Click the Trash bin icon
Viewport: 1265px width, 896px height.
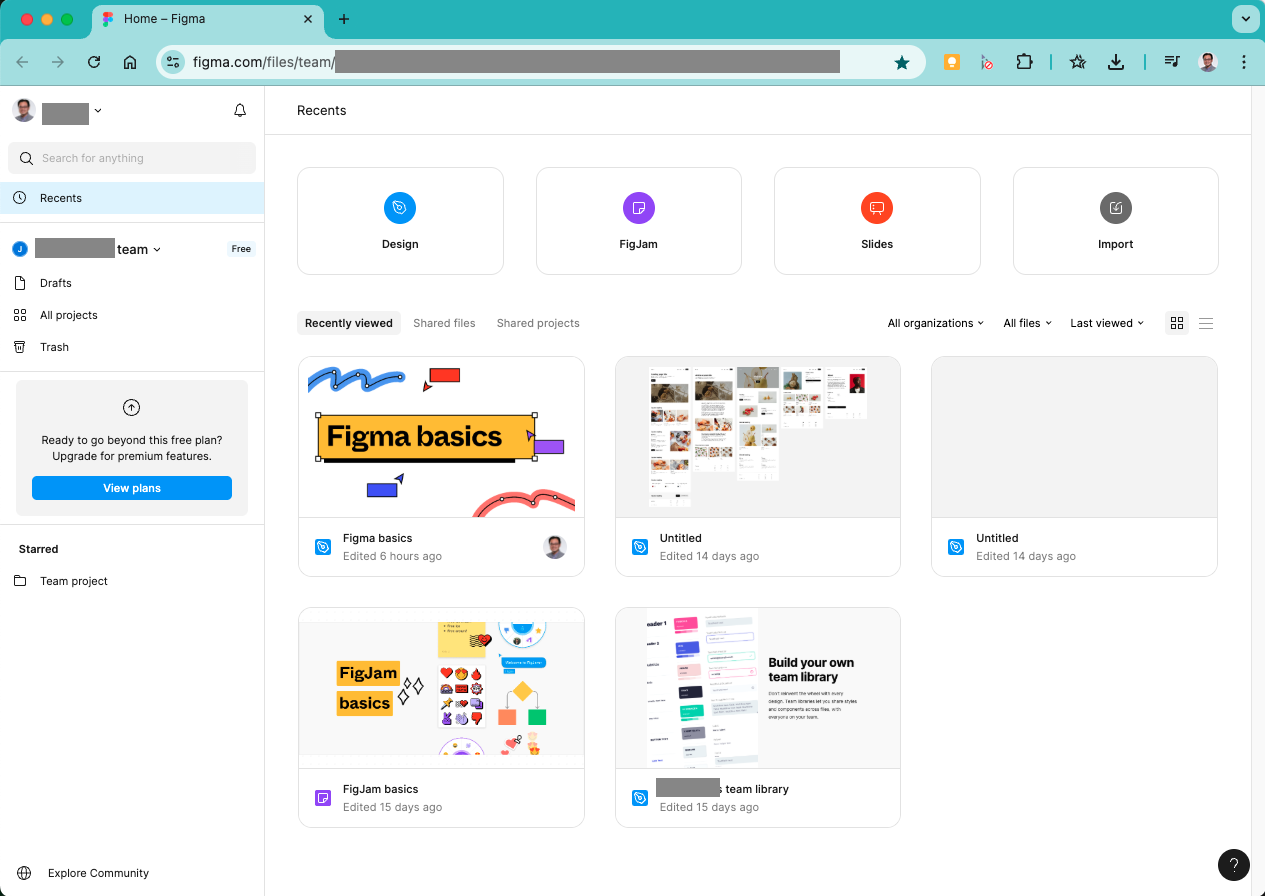[x=20, y=347]
